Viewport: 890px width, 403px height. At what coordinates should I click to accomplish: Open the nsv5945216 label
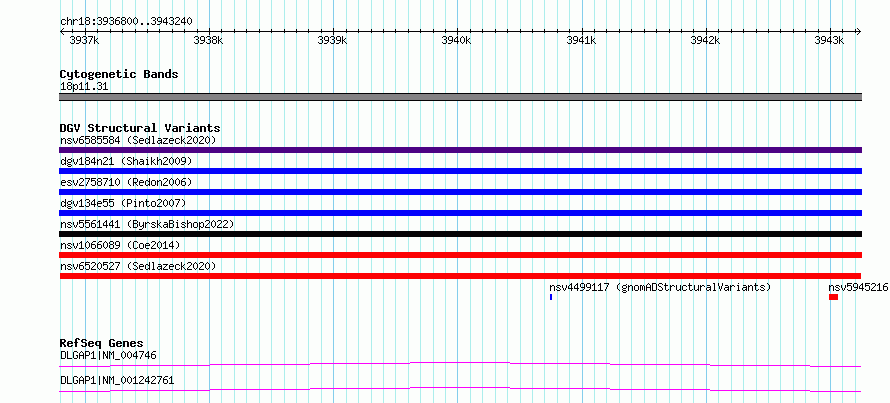[x=858, y=287]
